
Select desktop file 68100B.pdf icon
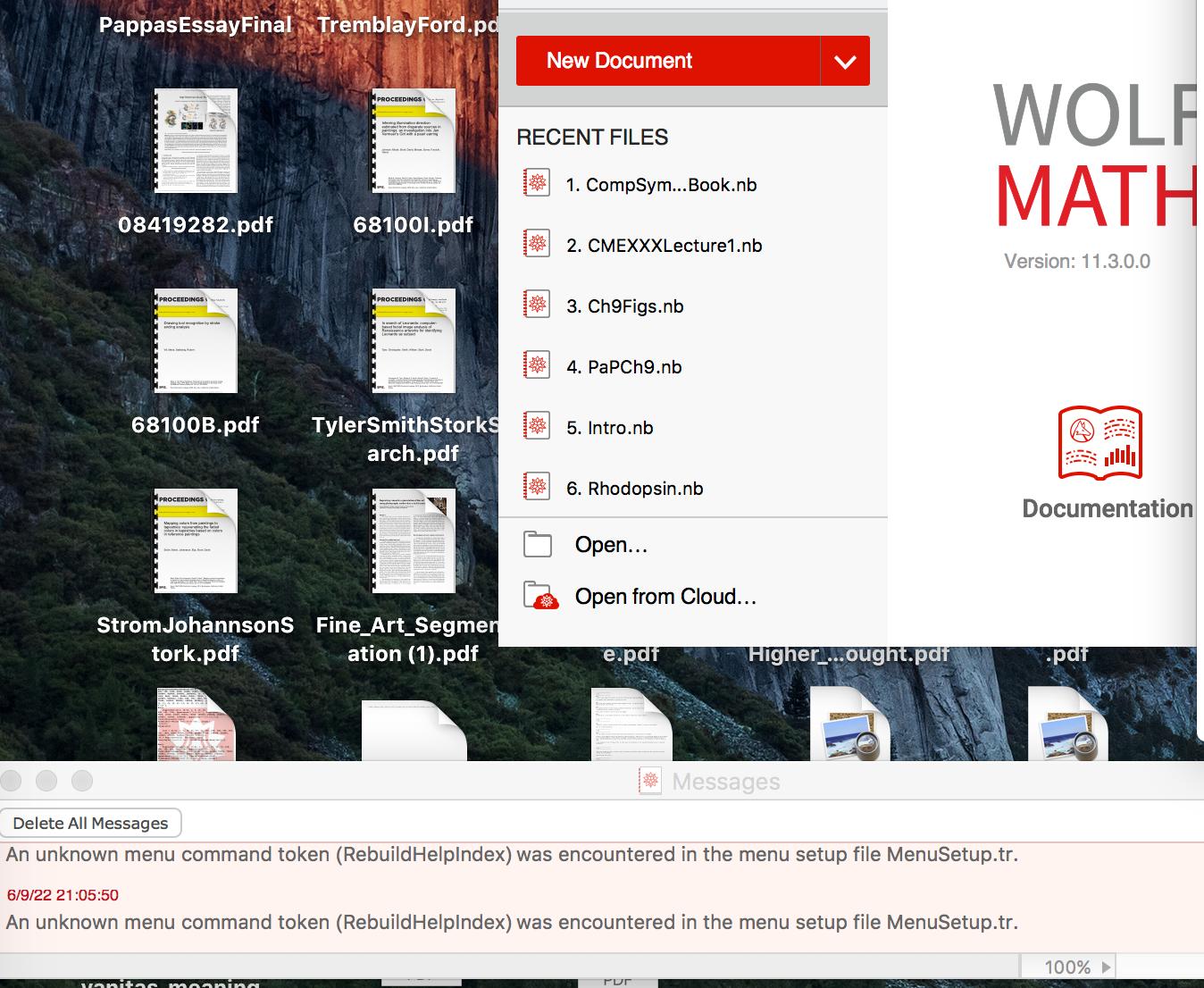point(196,340)
